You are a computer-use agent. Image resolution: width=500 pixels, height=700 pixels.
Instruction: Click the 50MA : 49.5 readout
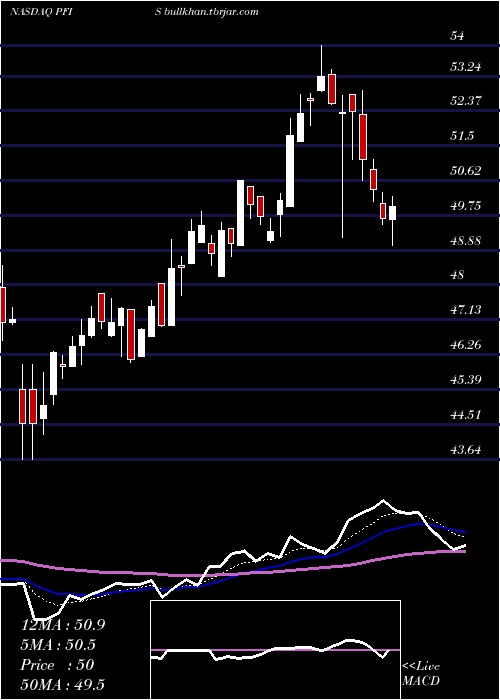[63, 684]
